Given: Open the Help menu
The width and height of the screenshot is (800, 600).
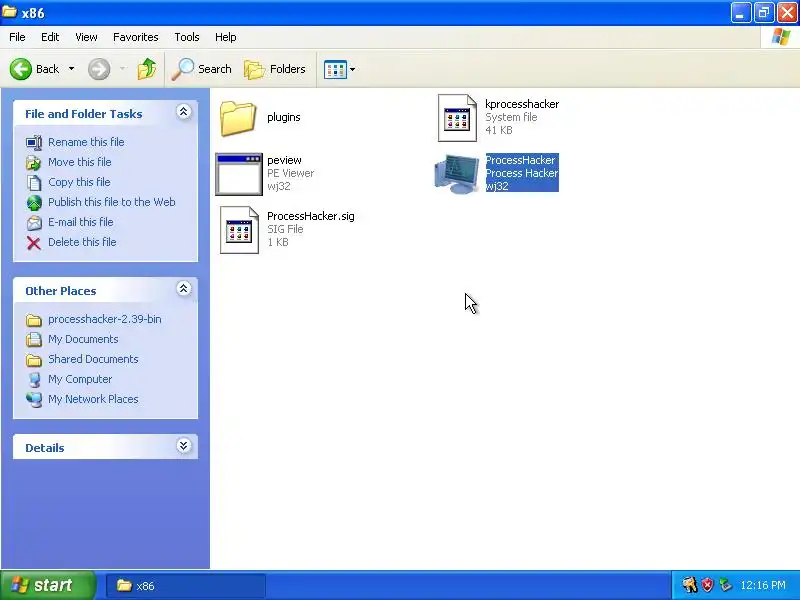Looking at the screenshot, I should coord(226,37).
